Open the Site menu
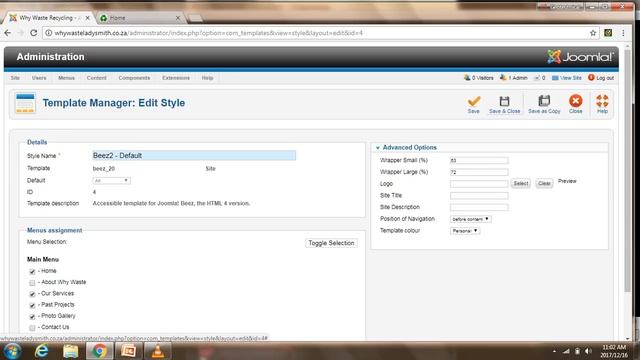Screen dimensions: 640x360 [x=15, y=78]
